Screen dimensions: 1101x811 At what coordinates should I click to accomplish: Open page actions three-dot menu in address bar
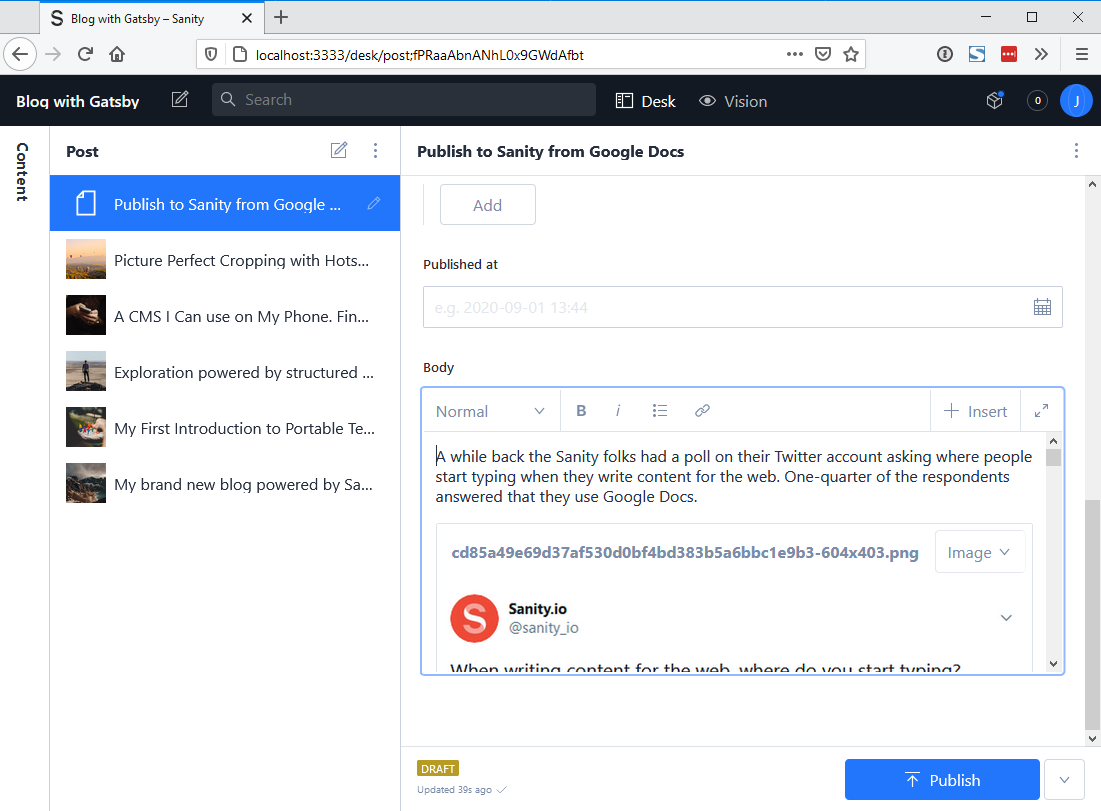(x=794, y=54)
